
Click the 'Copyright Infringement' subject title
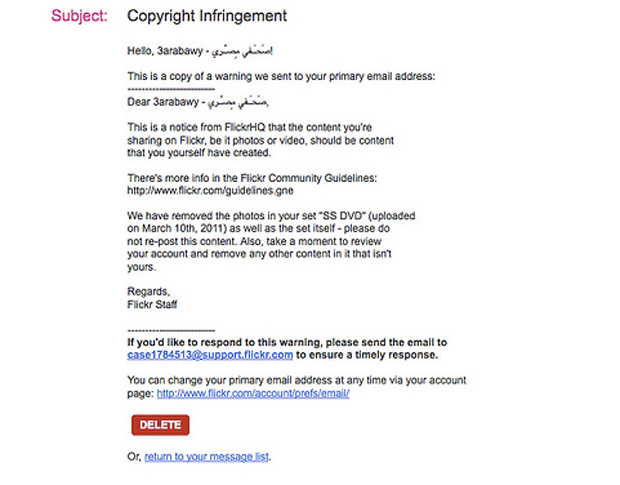click(x=207, y=17)
